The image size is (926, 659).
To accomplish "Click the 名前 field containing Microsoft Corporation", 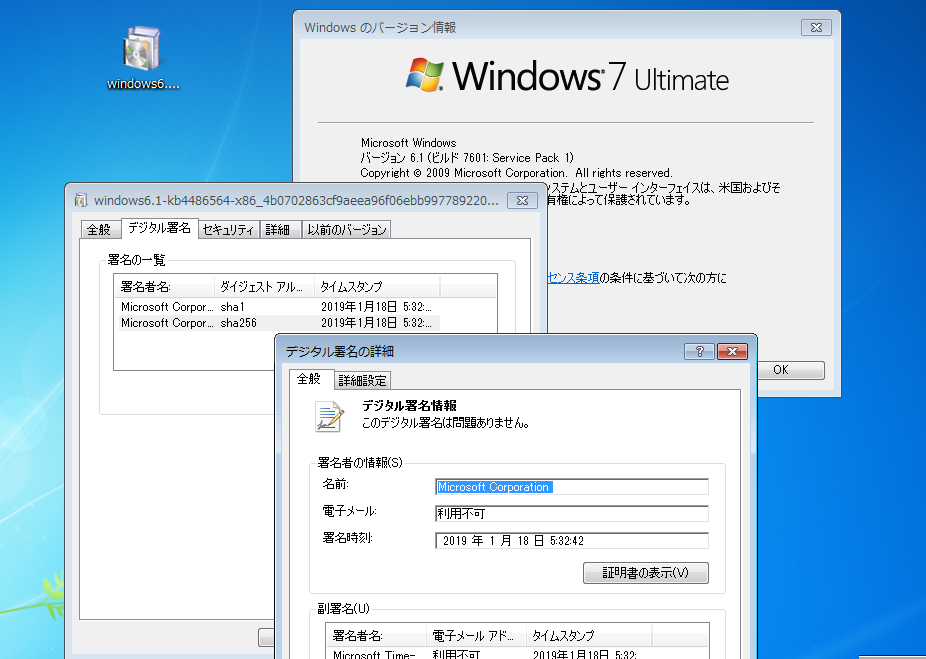I will (x=571, y=487).
